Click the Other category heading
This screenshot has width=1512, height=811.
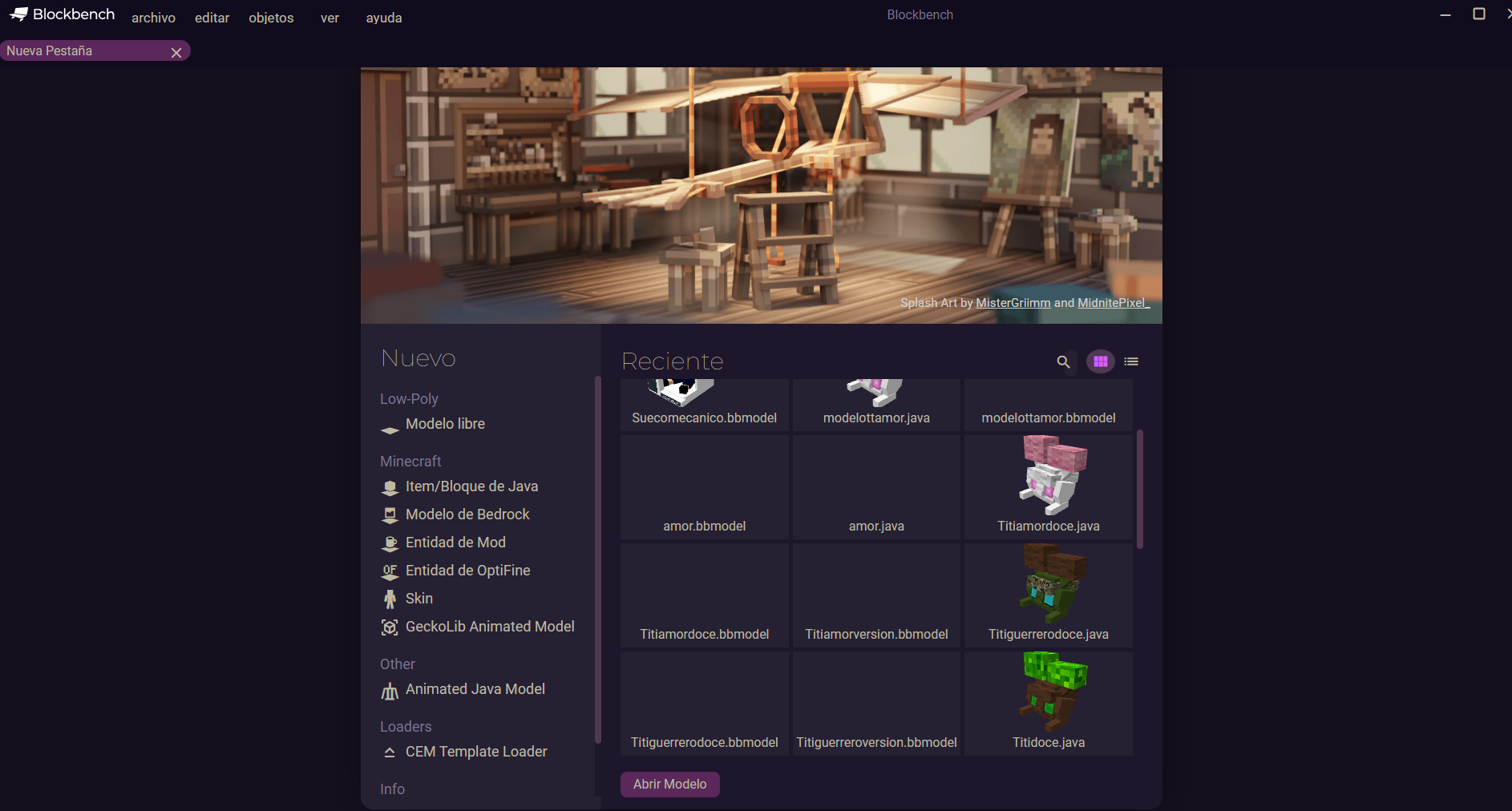coord(398,664)
